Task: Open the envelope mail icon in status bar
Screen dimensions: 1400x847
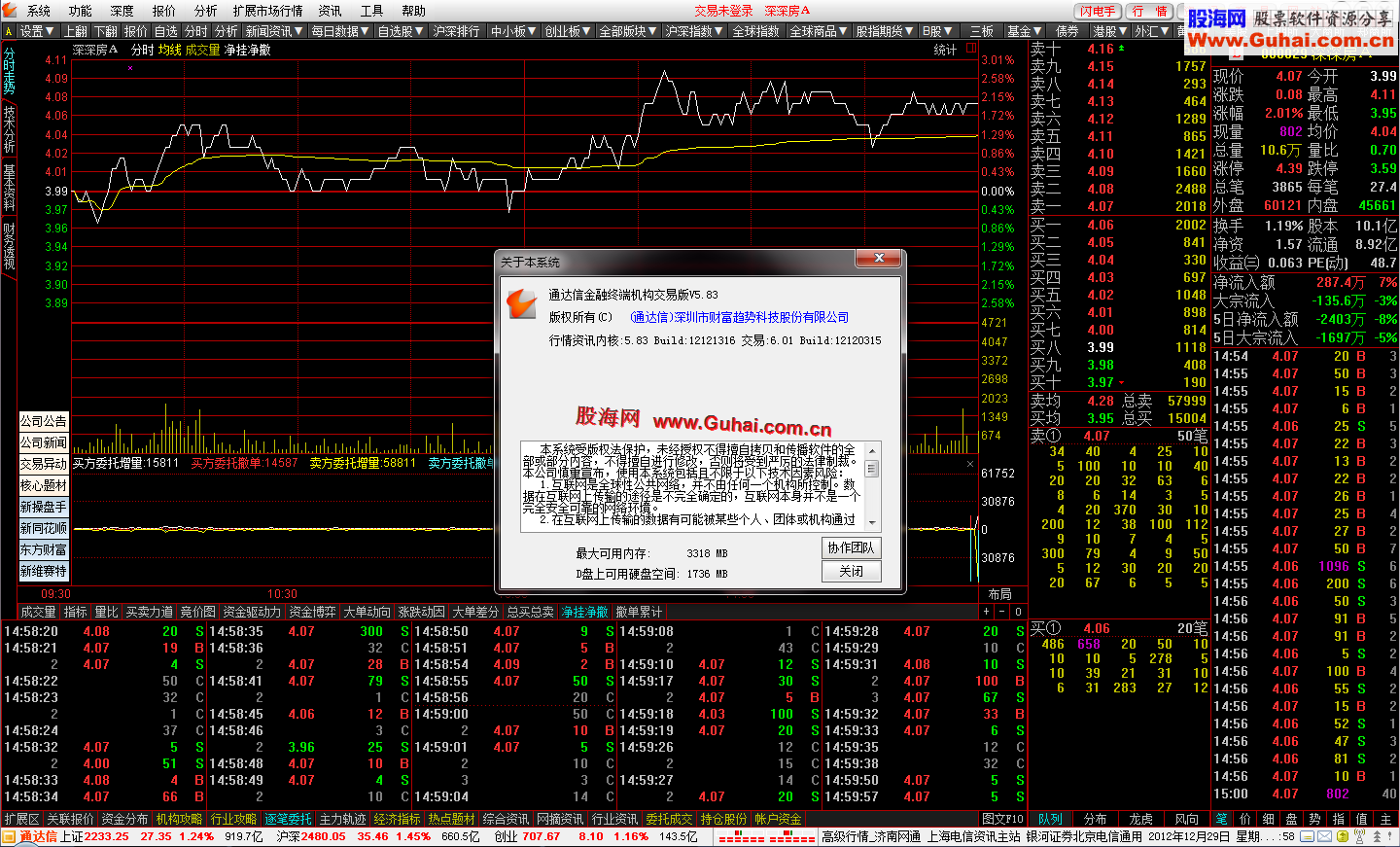Action: [x=1324, y=836]
